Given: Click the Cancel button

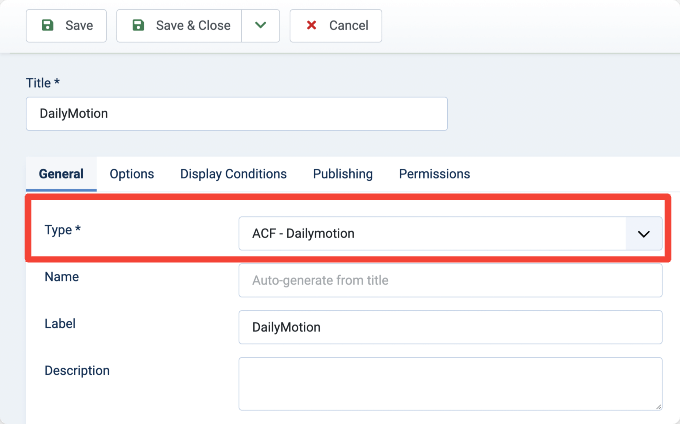Looking at the screenshot, I should [x=336, y=26].
